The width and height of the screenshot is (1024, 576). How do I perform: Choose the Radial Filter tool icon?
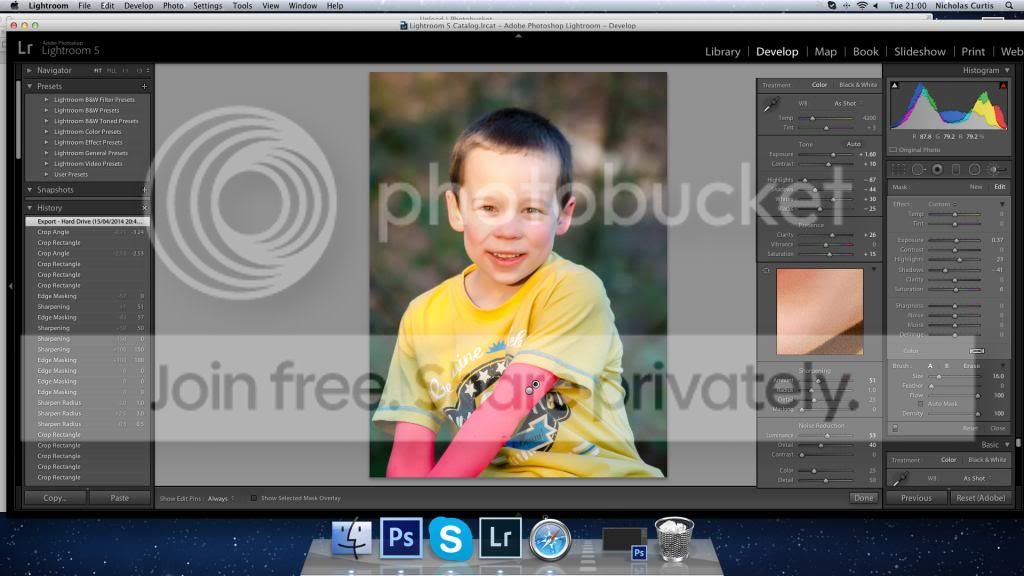[974, 170]
